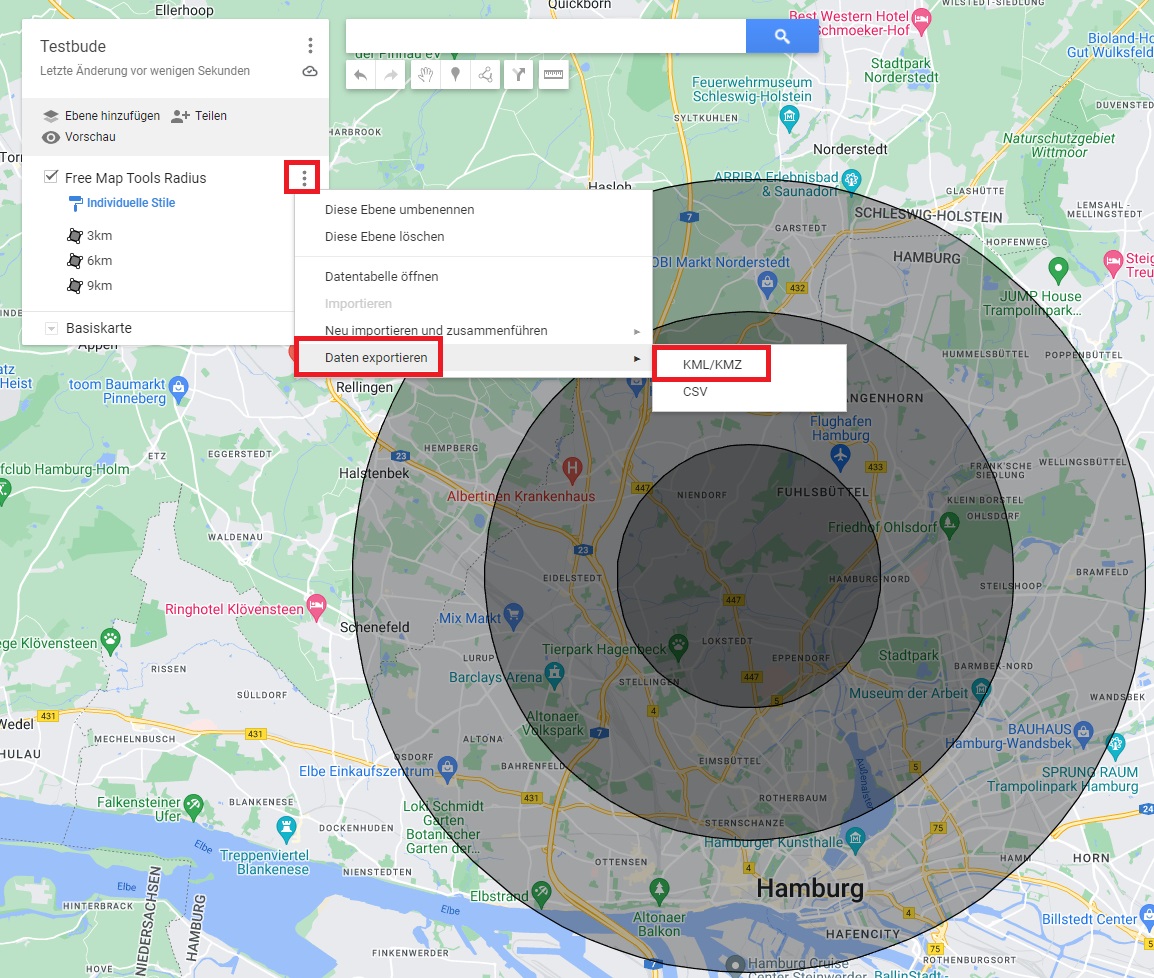The image size is (1154, 978).
Task: Click 'Ebene hinzufügen' to add a layer
Action: pos(102,116)
